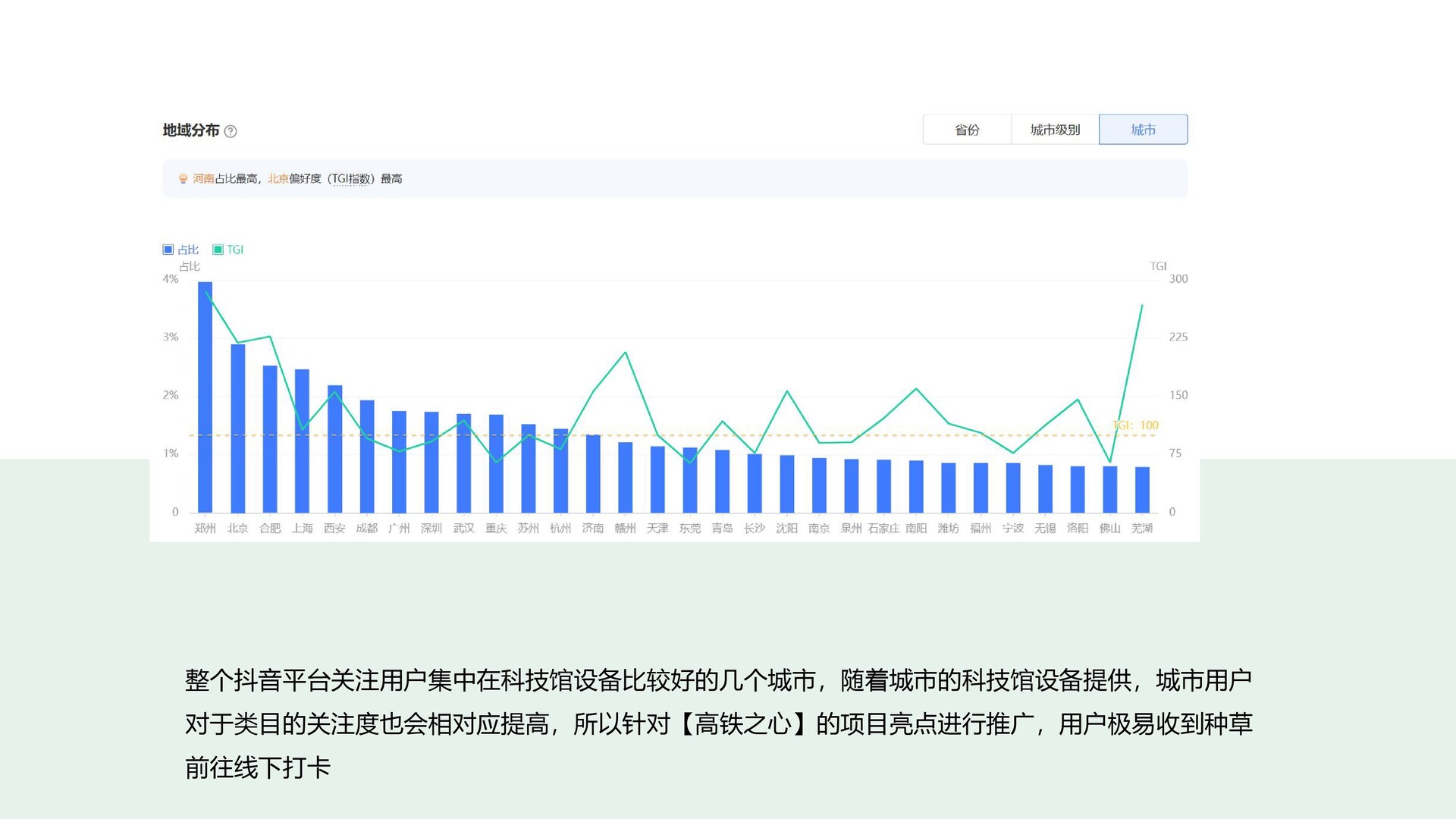
Task: Select the 郑州 bar in chart
Action: 205,397
